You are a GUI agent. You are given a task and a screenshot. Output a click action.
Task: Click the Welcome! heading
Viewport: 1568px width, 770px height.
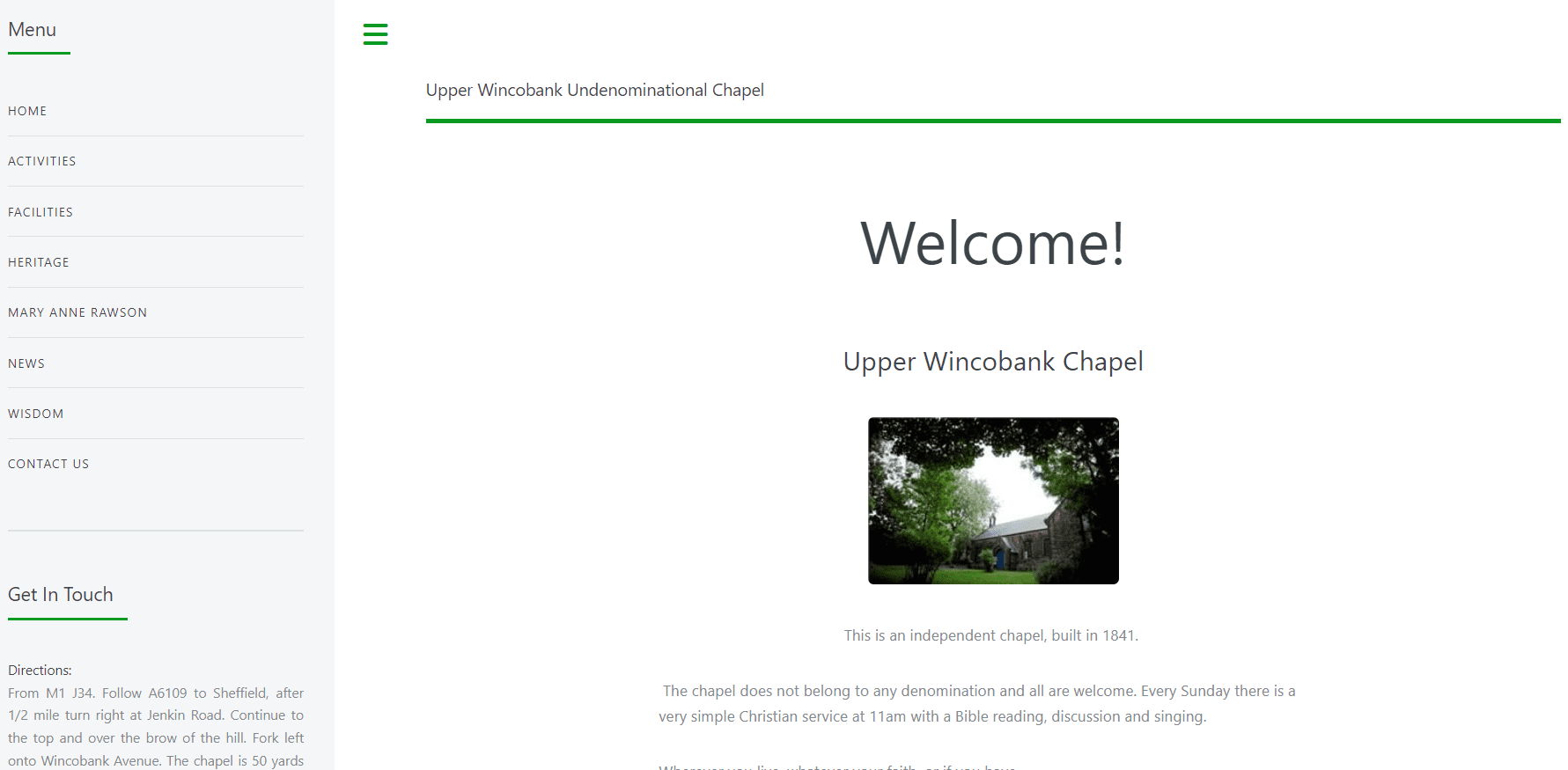click(x=993, y=243)
